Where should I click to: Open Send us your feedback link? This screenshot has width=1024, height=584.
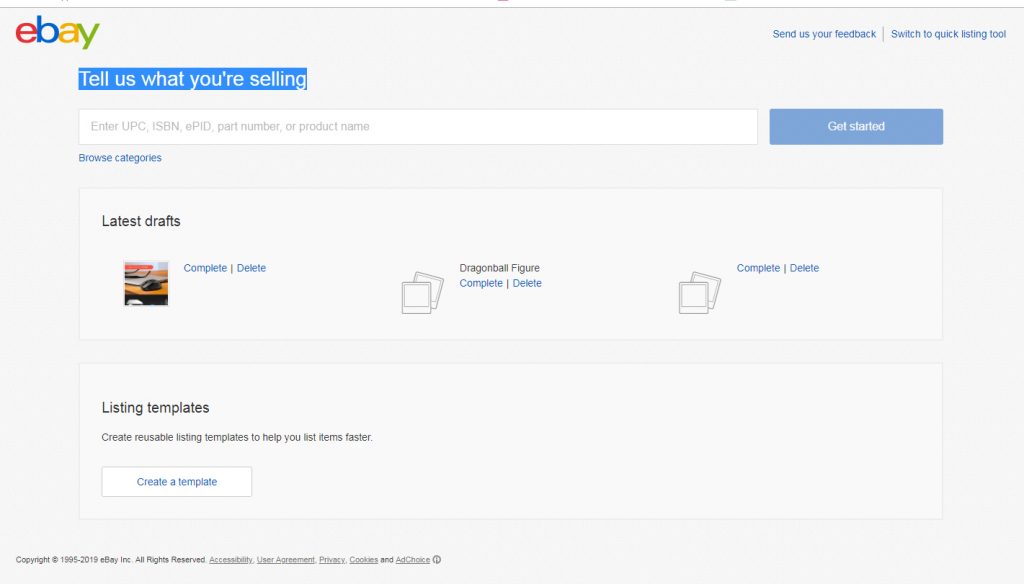(x=824, y=34)
